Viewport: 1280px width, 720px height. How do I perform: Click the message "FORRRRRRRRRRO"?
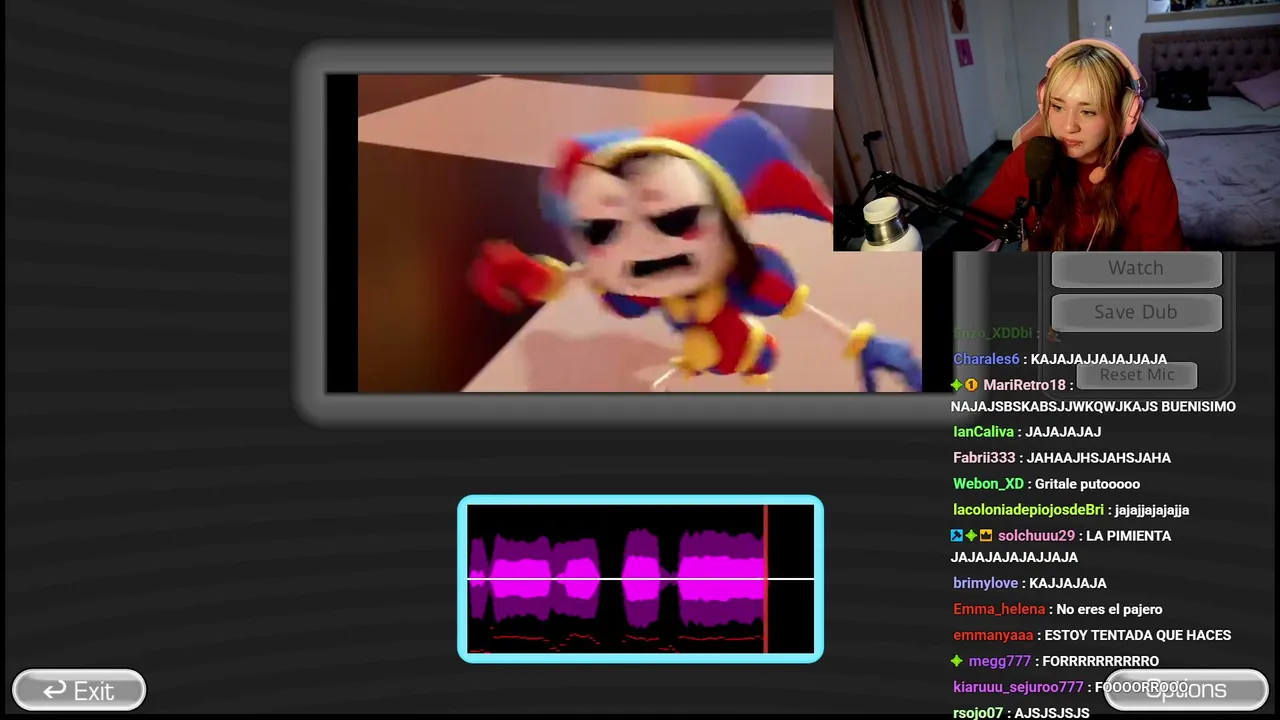pyautogui.click(x=1100, y=661)
